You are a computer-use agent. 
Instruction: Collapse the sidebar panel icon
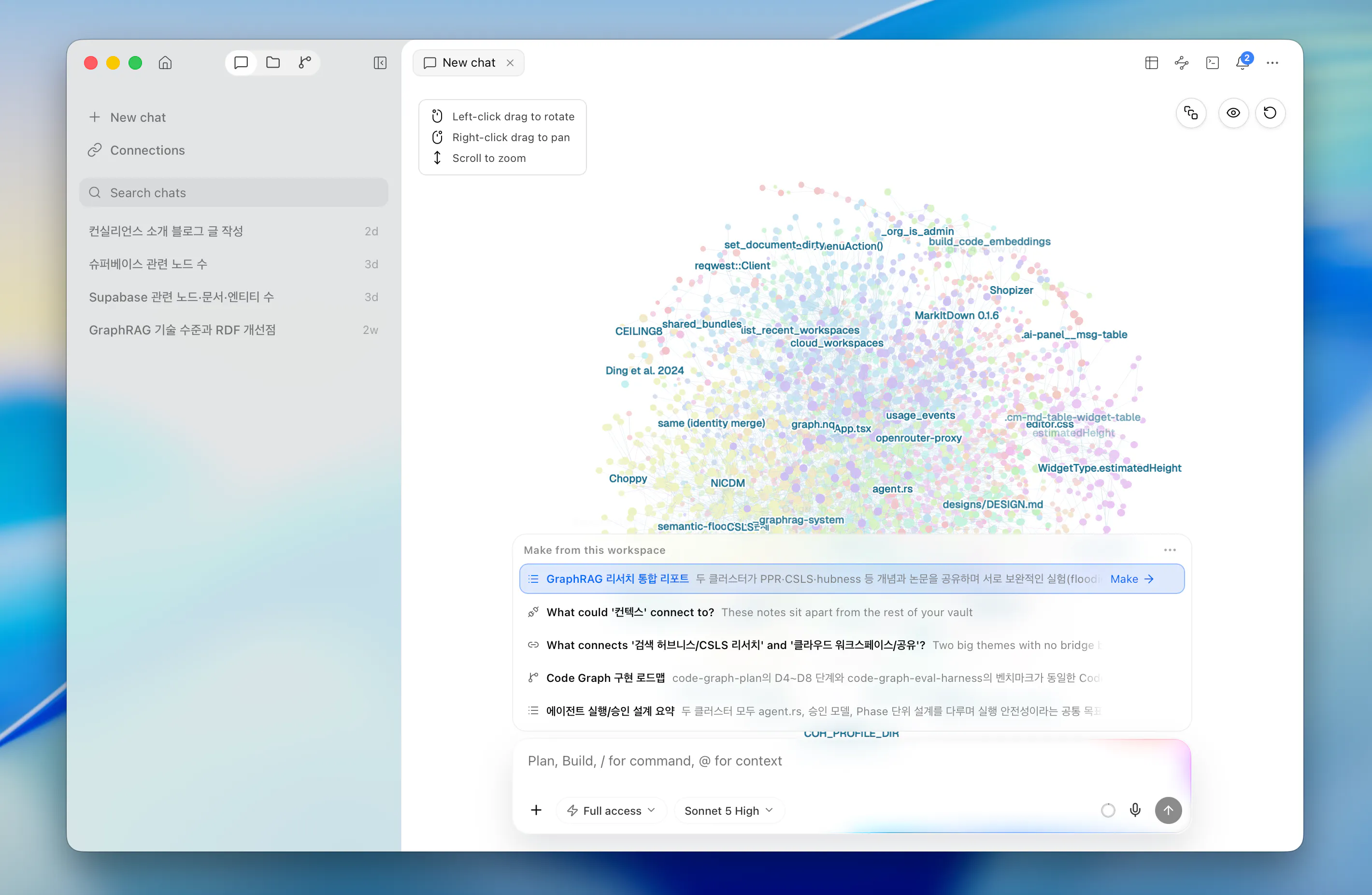point(380,62)
